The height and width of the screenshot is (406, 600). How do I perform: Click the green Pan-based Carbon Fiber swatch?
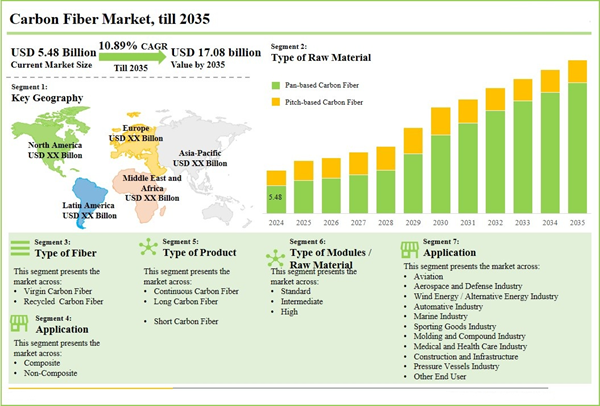pos(275,88)
